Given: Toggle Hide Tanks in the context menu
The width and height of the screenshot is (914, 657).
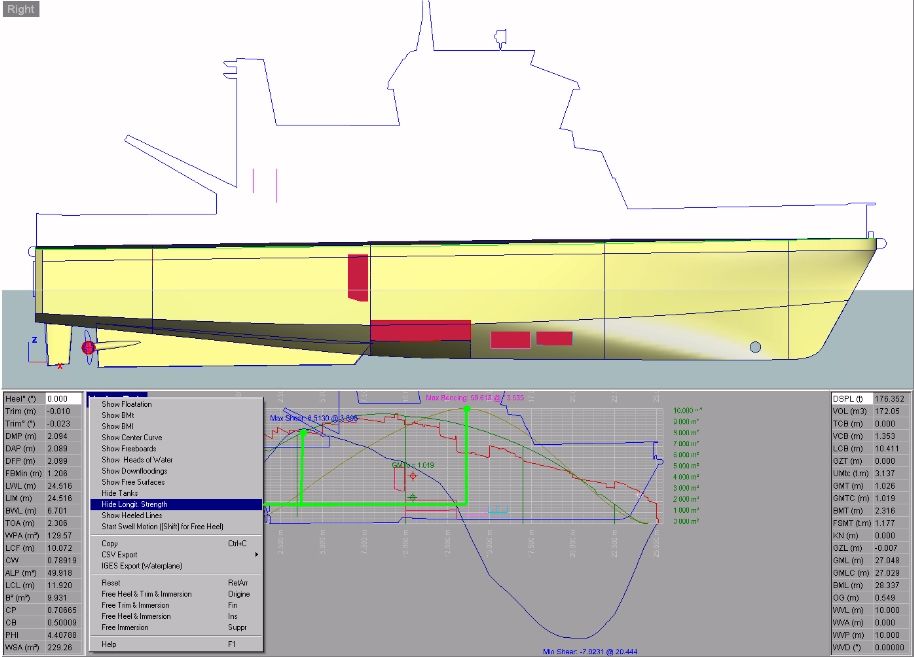Looking at the screenshot, I should coord(119,493).
